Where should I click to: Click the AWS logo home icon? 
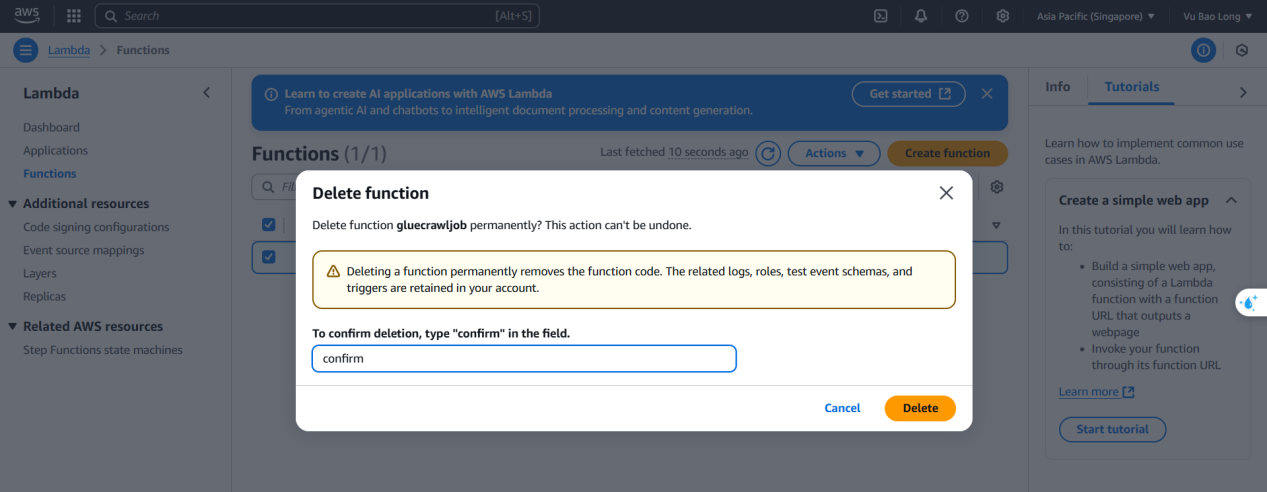pyautogui.click(x=26, y=15)
